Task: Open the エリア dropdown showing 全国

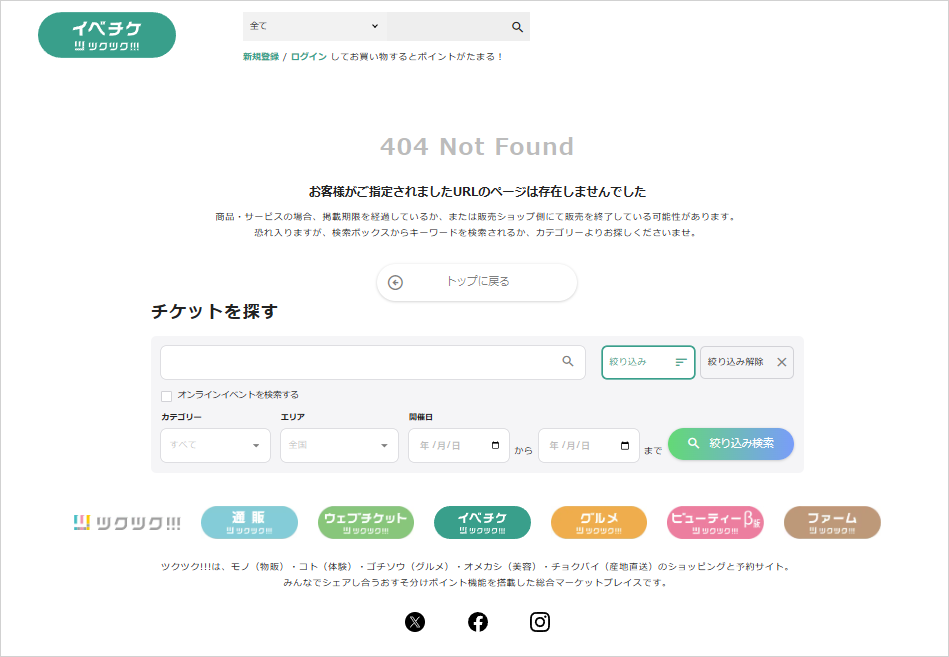Action: 339,445
